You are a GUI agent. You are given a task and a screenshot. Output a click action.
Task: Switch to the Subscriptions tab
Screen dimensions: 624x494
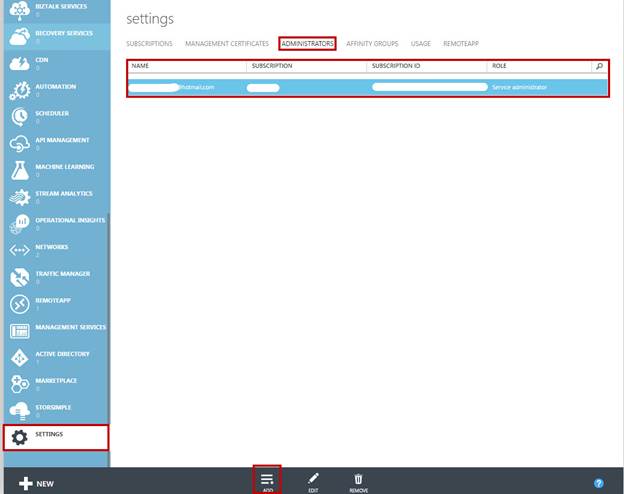149,43
